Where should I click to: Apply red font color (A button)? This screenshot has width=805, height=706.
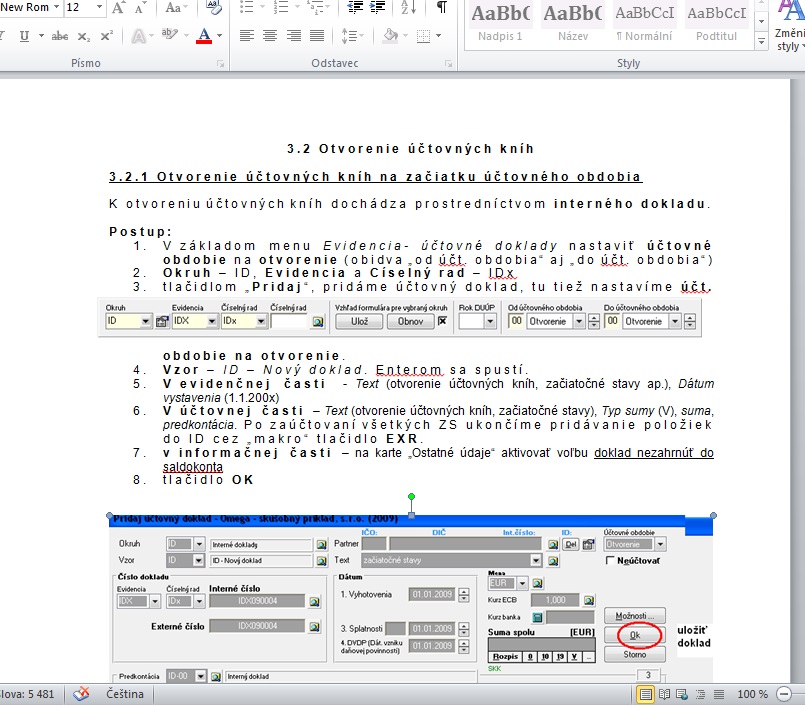coord(204,36)
